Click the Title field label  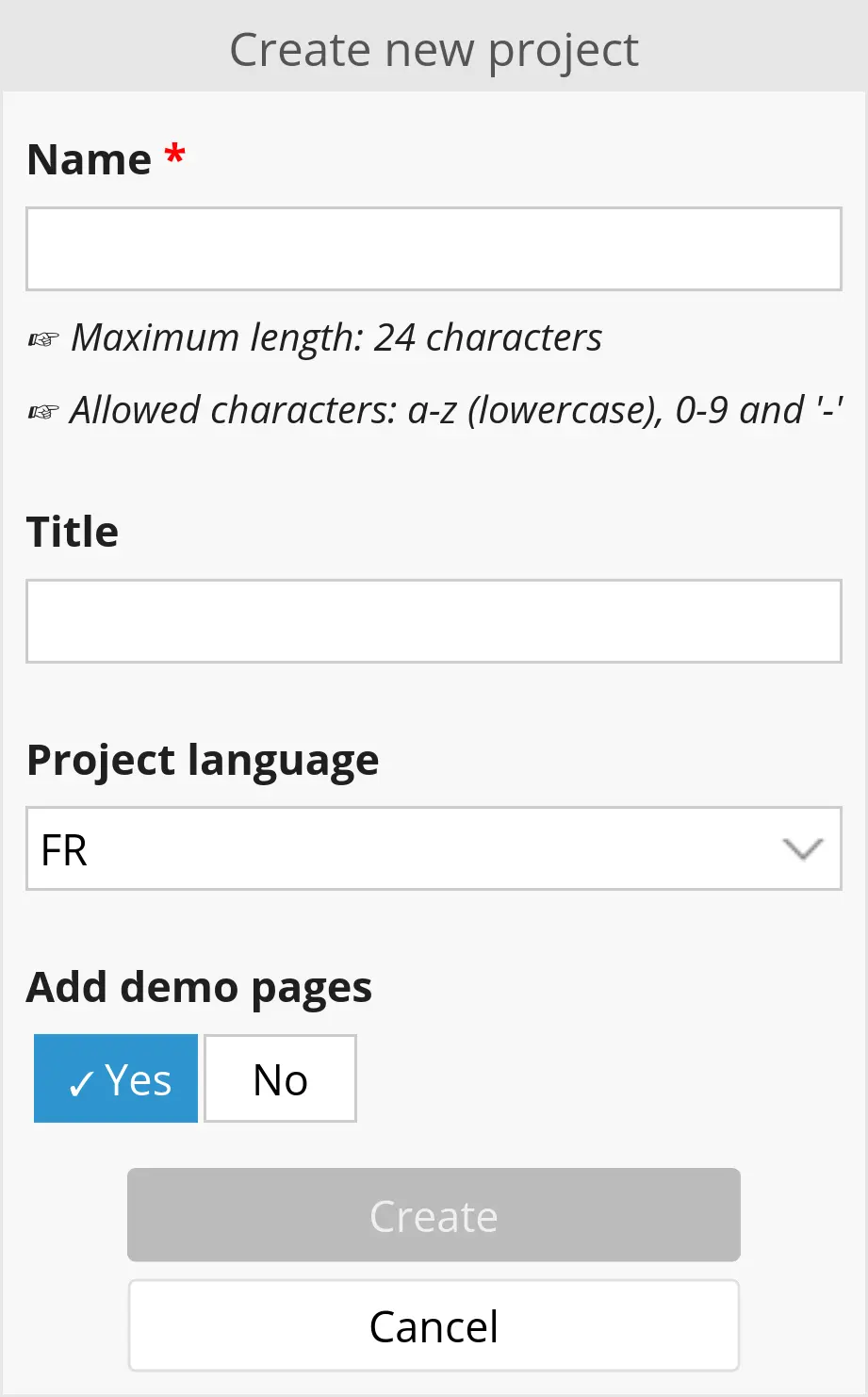tap(73, 532)
